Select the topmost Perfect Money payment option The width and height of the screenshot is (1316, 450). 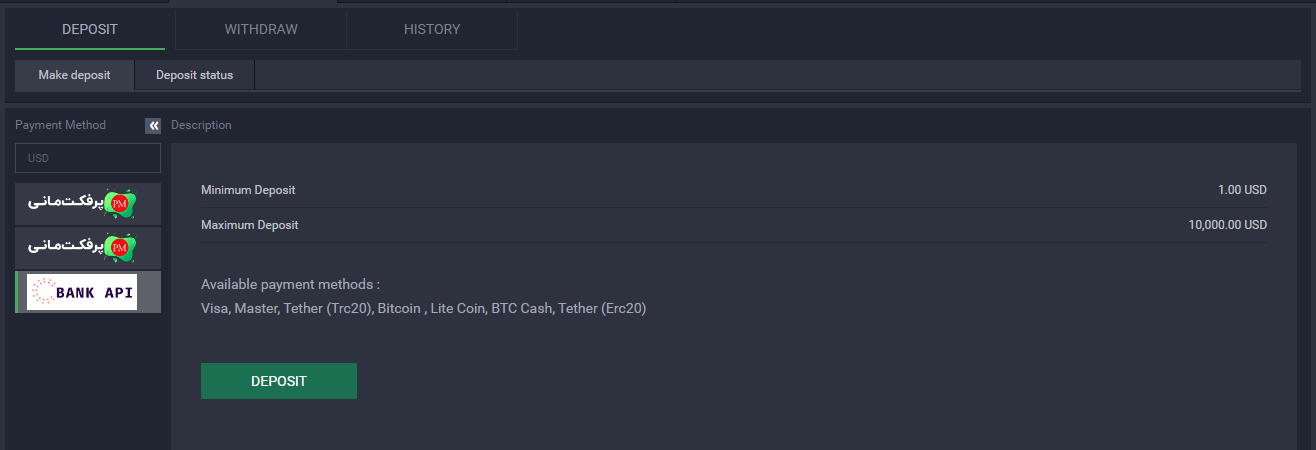tap(88, 204)
